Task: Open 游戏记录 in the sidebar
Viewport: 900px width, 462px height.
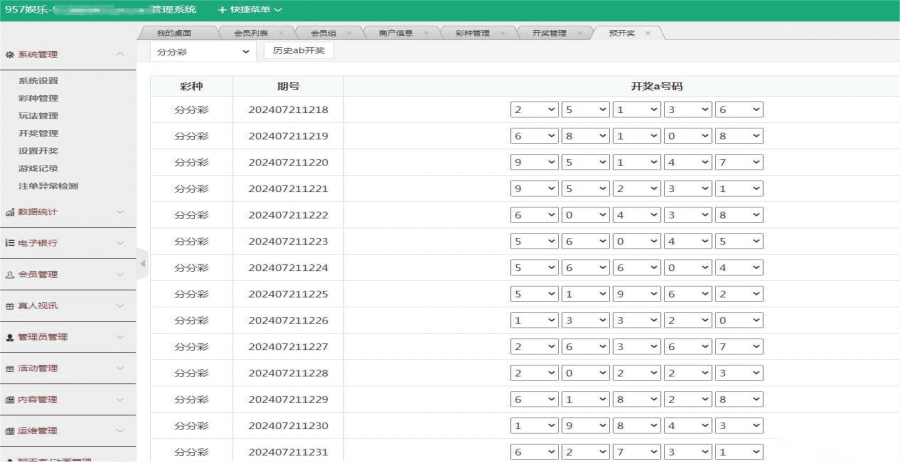Action: tap(38, 168)
